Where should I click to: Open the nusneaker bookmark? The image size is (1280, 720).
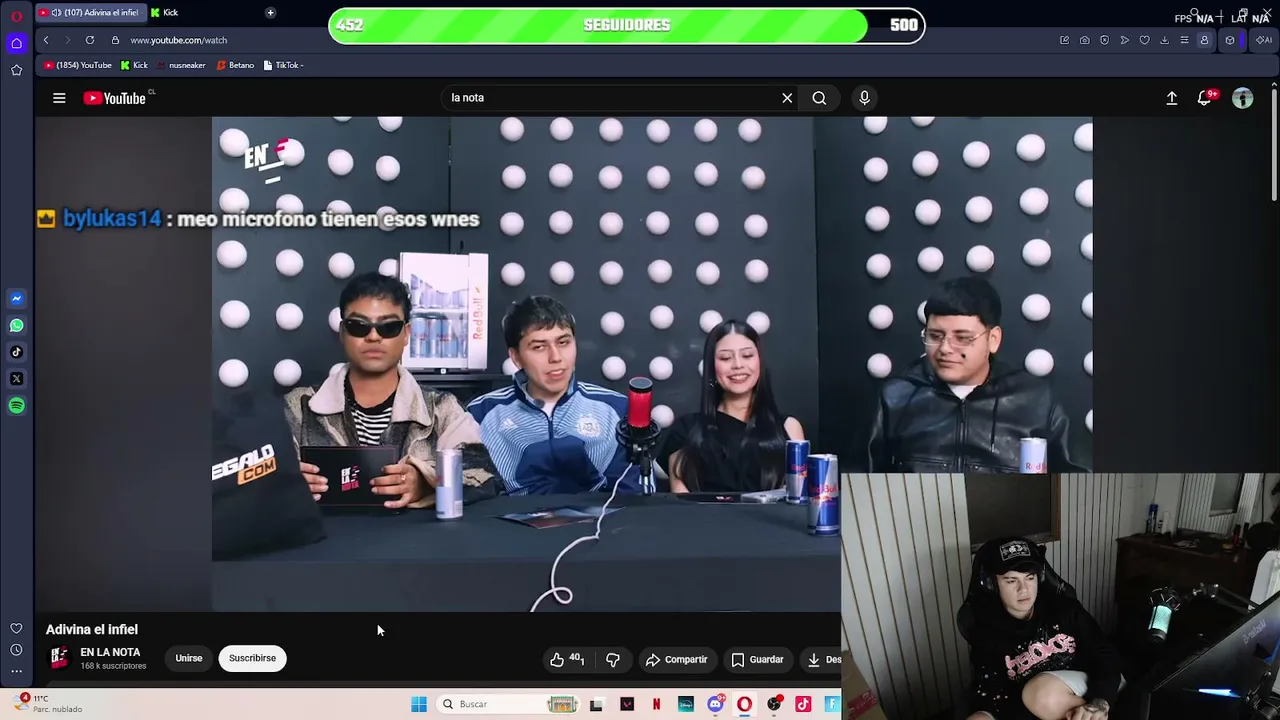click(x=181, y=65)
